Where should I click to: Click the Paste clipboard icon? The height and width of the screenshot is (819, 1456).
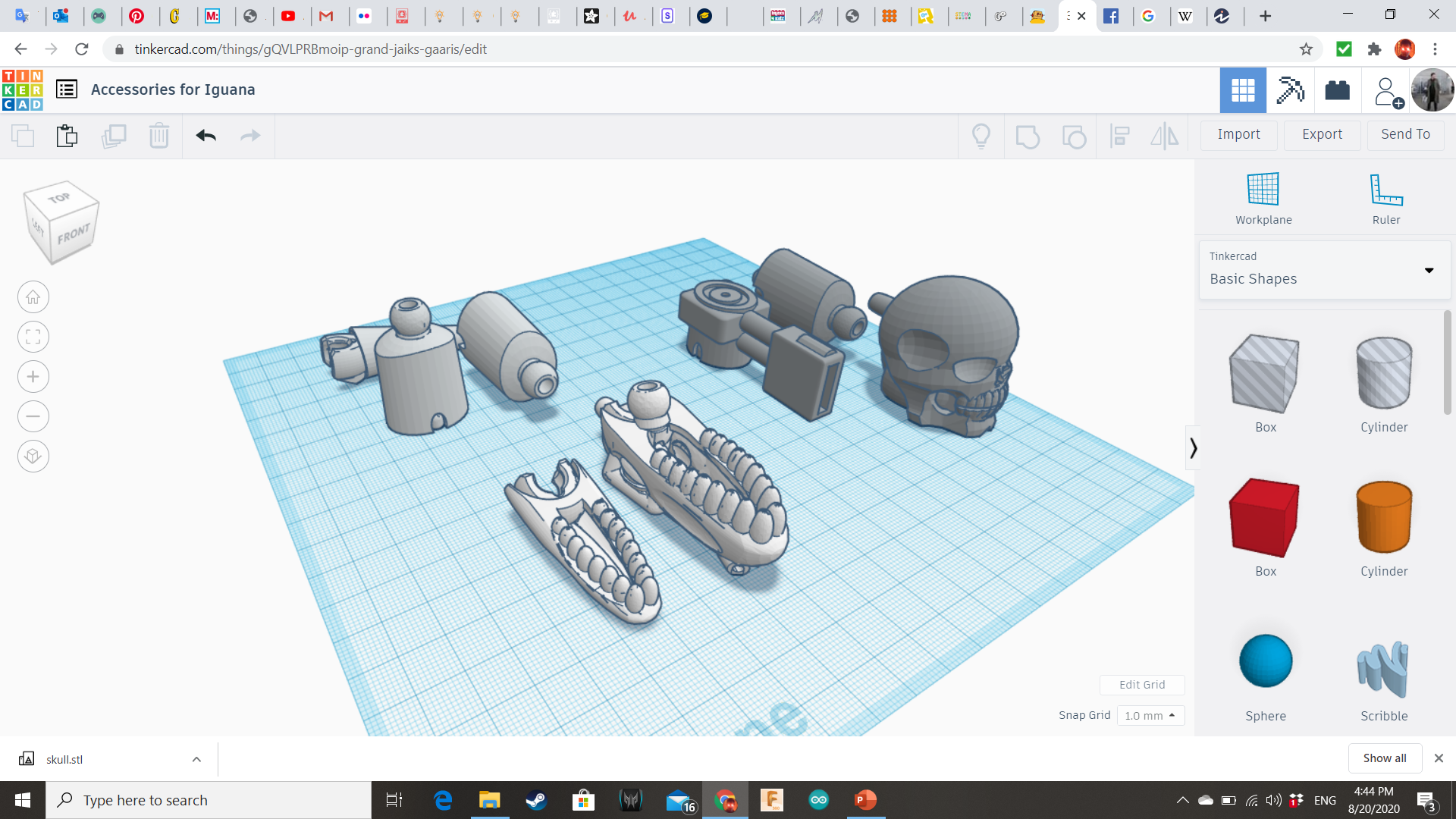[67, 136]
